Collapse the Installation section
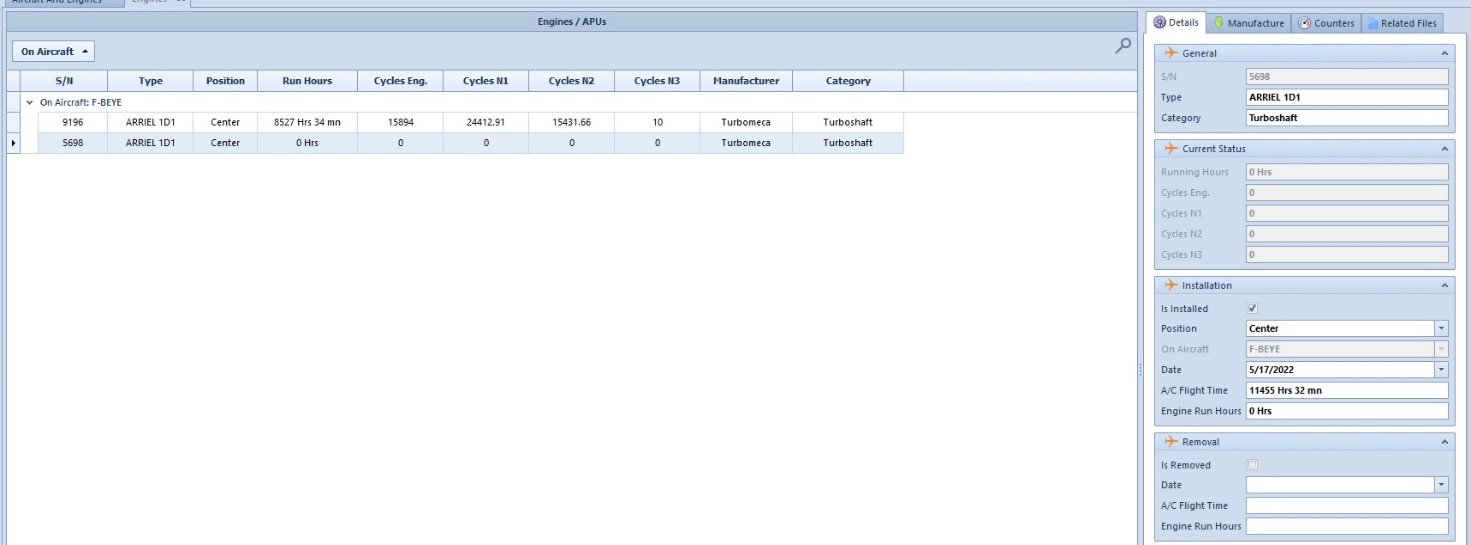The image size is (1471, 545). tap(1443, 285)
